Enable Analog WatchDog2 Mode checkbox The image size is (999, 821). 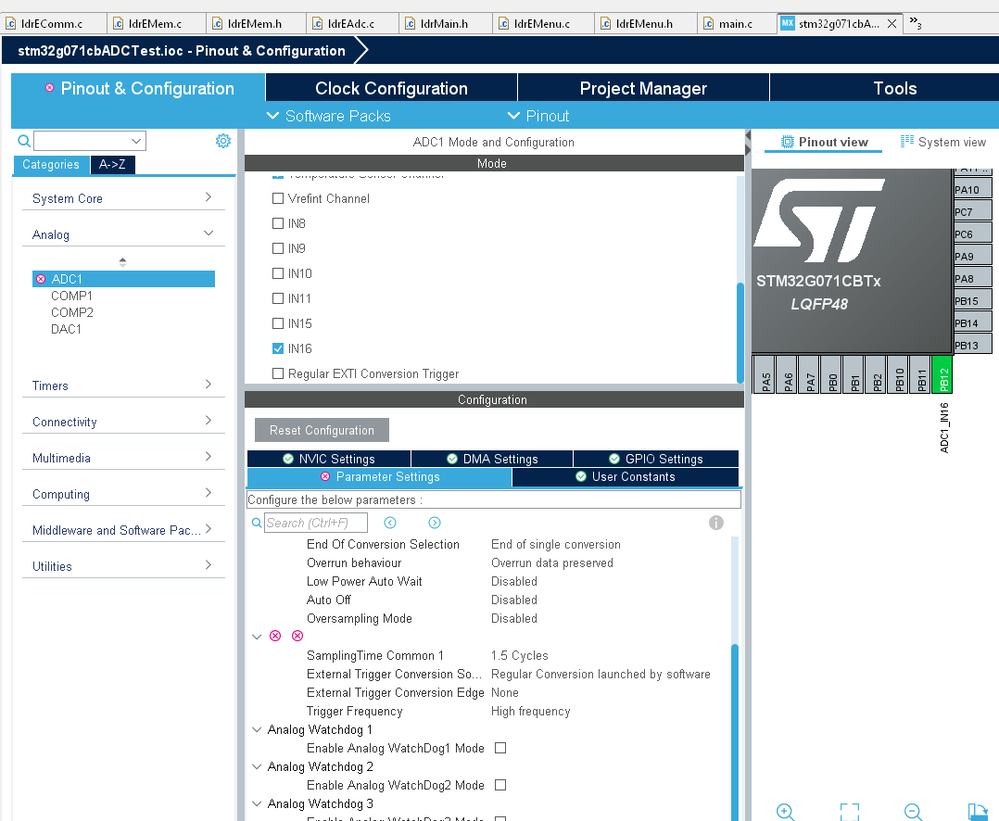tap(501, 785)
